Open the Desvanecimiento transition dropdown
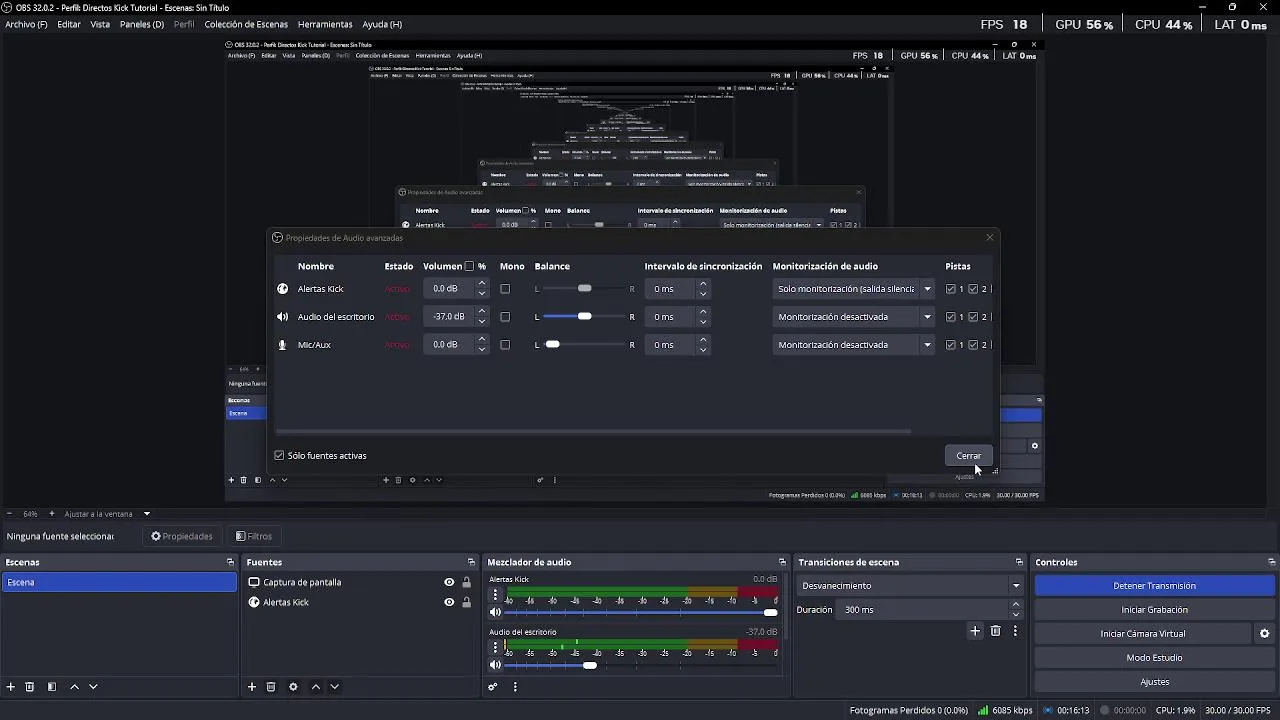 [910, 586]
